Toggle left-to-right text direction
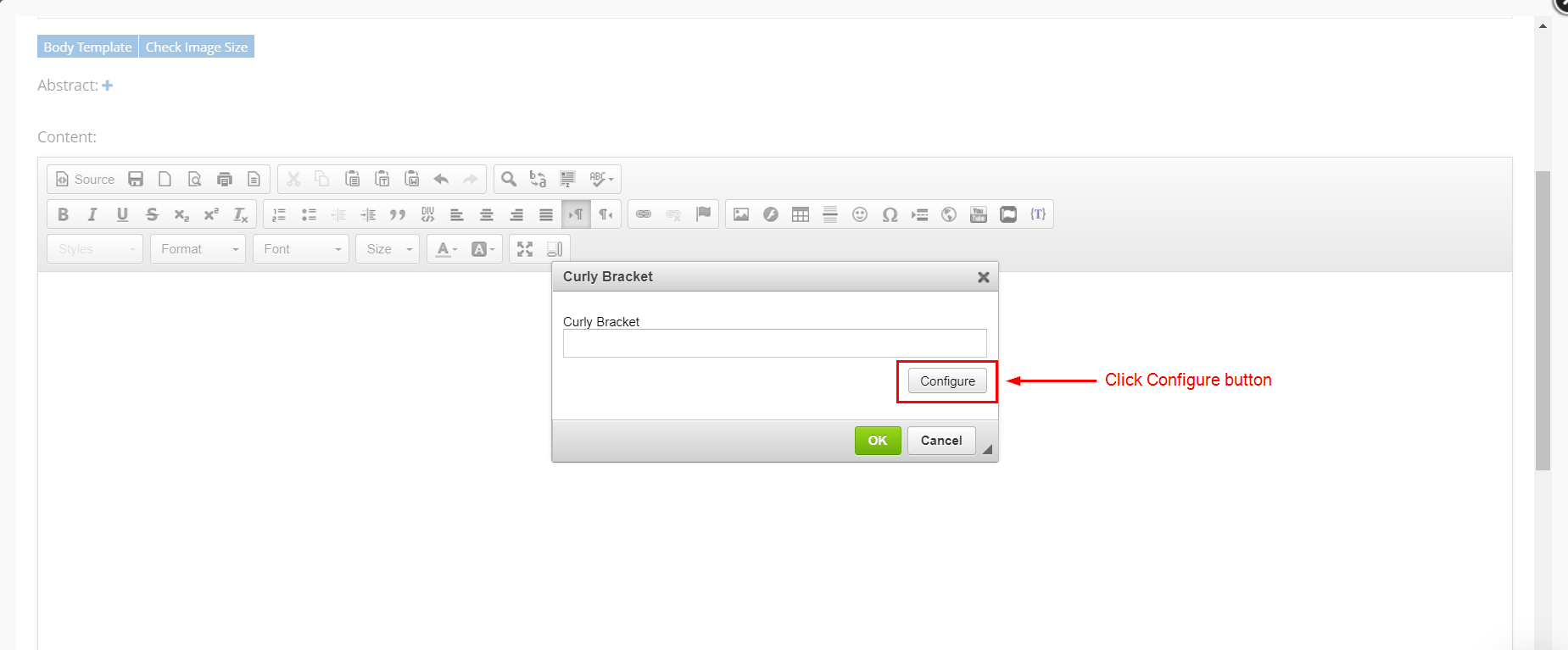The height and width of the screenshot is (650, 1568). click(x=576, y=214)
